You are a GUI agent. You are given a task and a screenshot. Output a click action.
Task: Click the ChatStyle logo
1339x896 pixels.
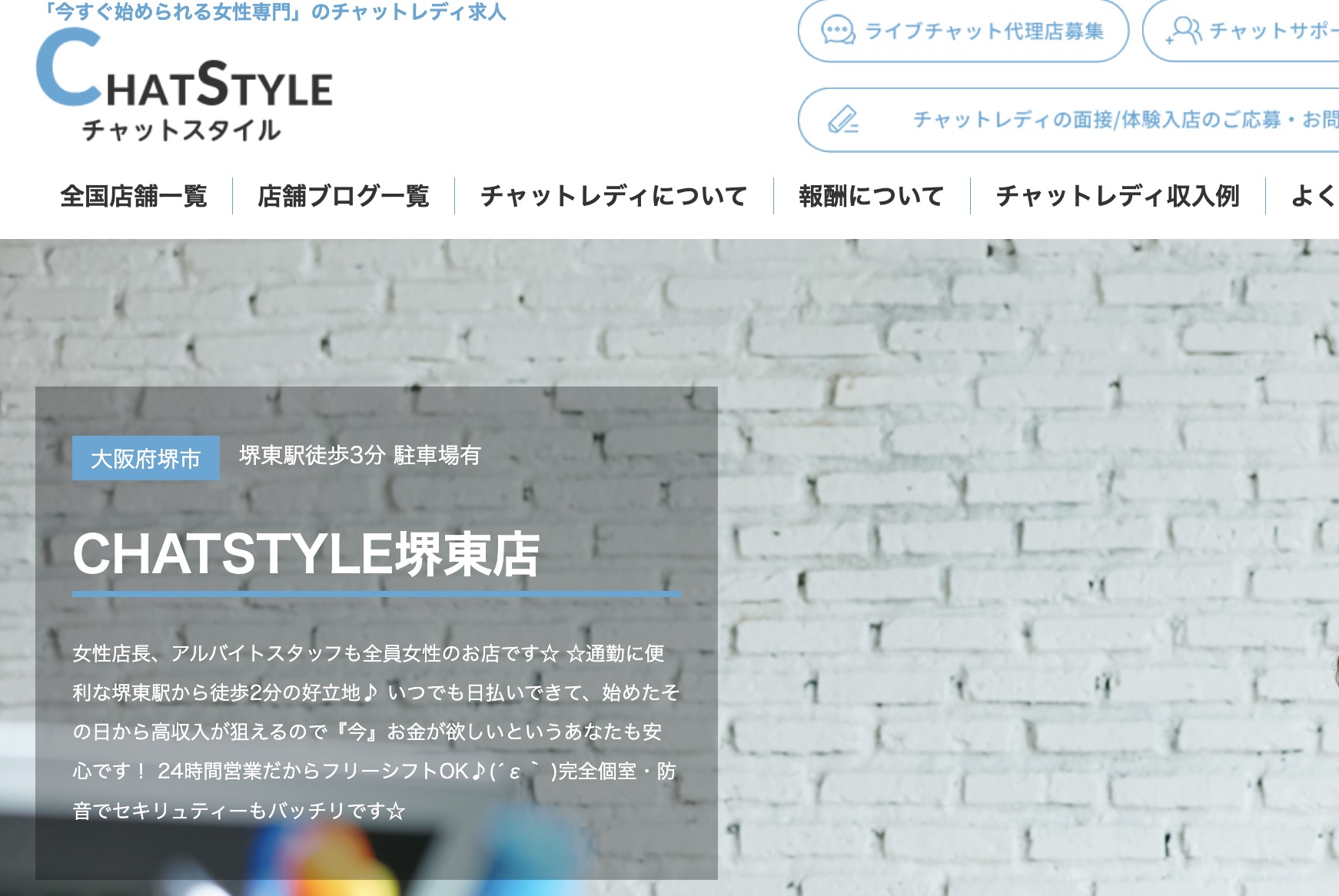coord(184,85)
